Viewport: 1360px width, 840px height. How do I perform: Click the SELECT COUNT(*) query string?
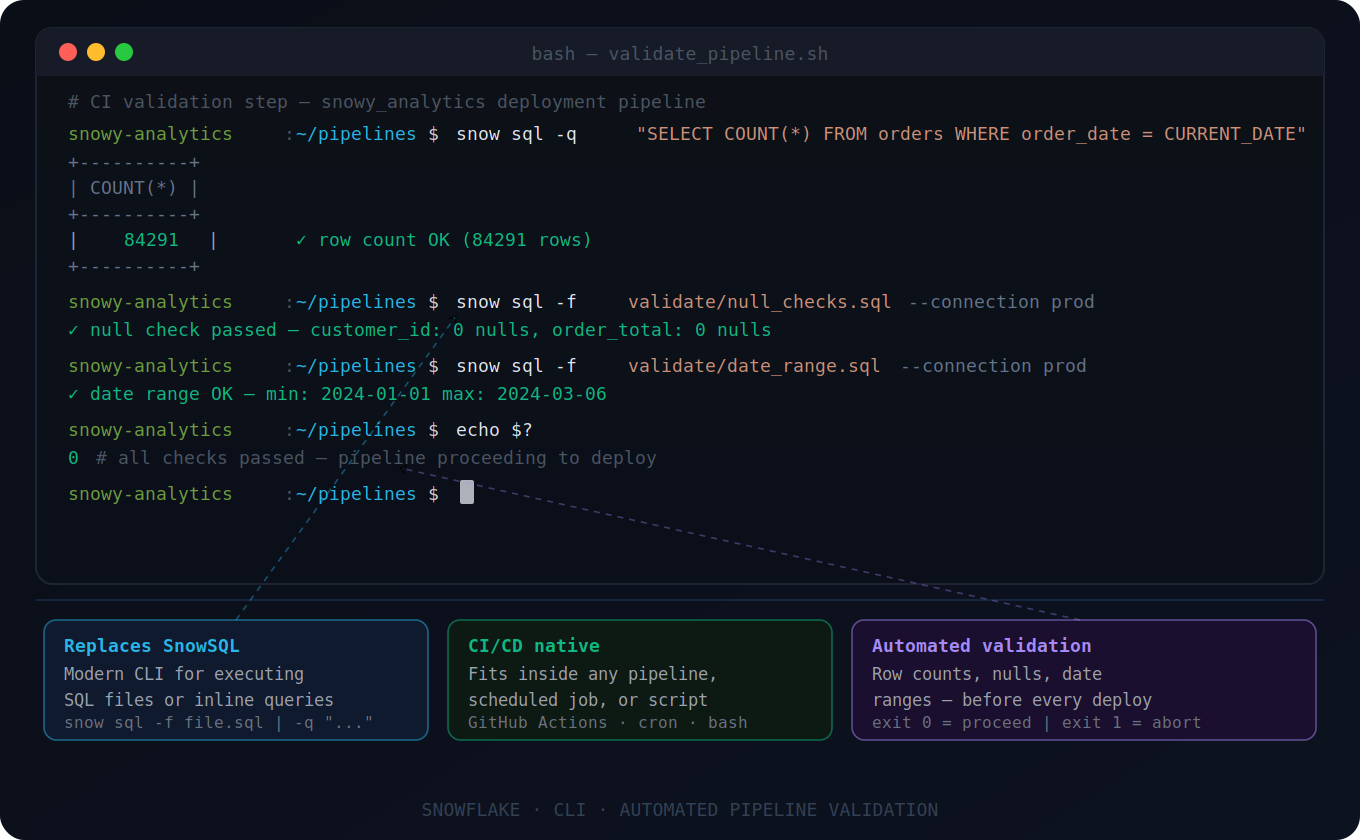click(x=971, y=134)
